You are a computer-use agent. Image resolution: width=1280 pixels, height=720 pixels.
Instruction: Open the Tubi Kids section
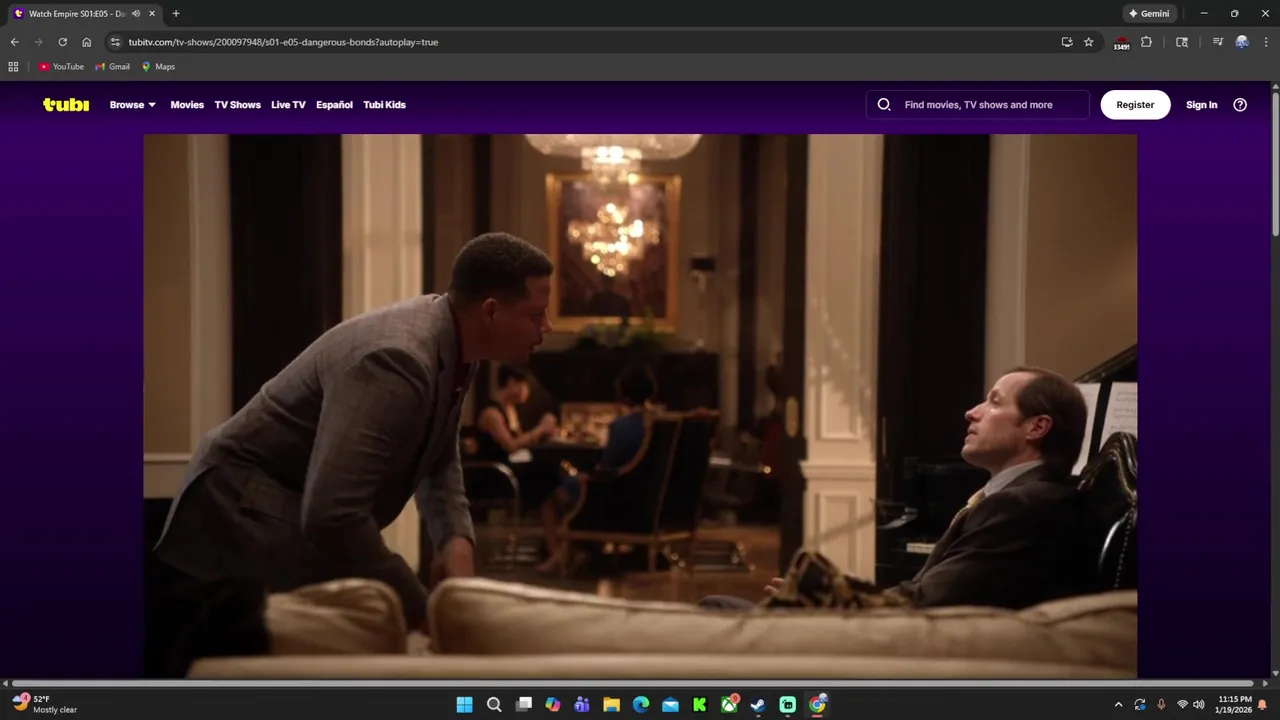(384, 105)
